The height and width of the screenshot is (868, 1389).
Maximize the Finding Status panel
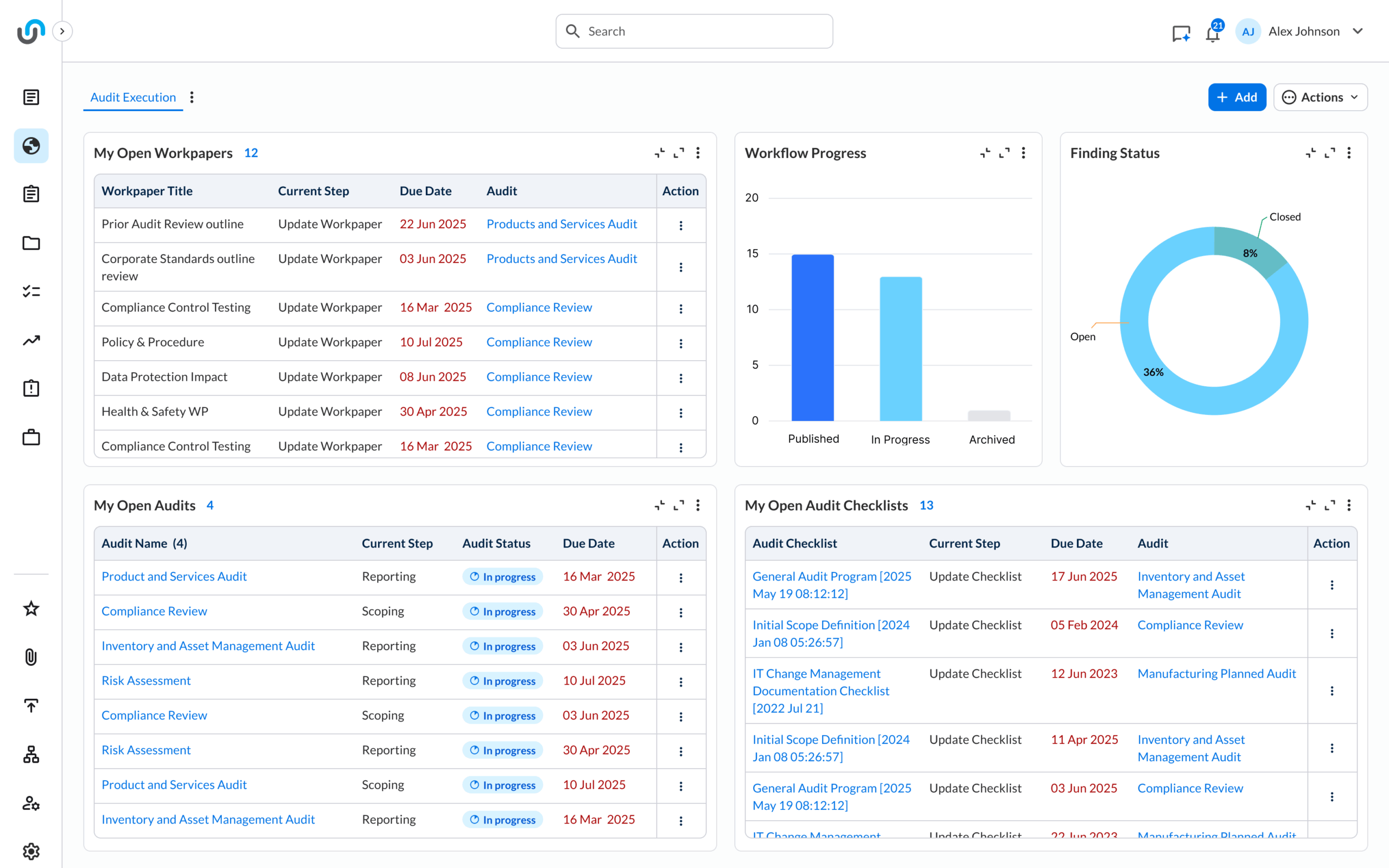click(1329, 152)
